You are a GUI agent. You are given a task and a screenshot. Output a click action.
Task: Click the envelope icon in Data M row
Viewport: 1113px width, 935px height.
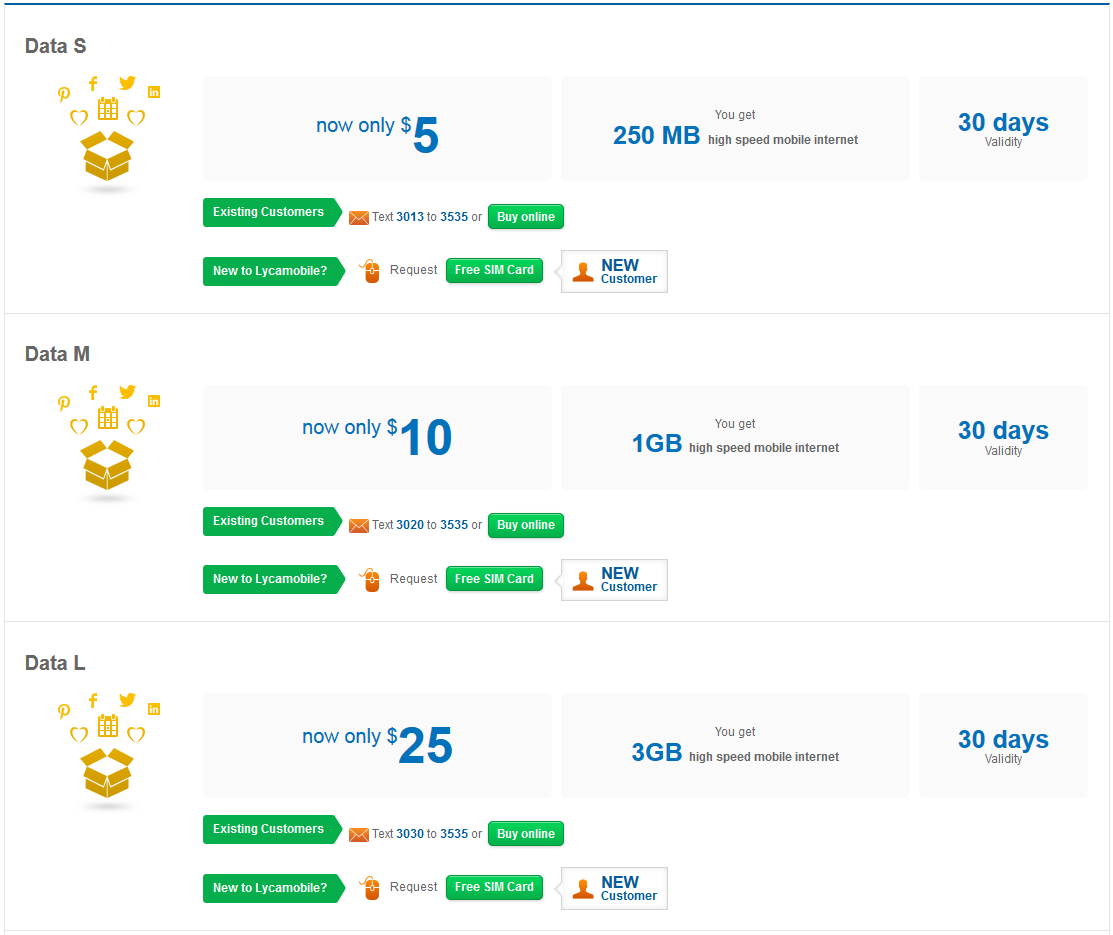point(358,525)
